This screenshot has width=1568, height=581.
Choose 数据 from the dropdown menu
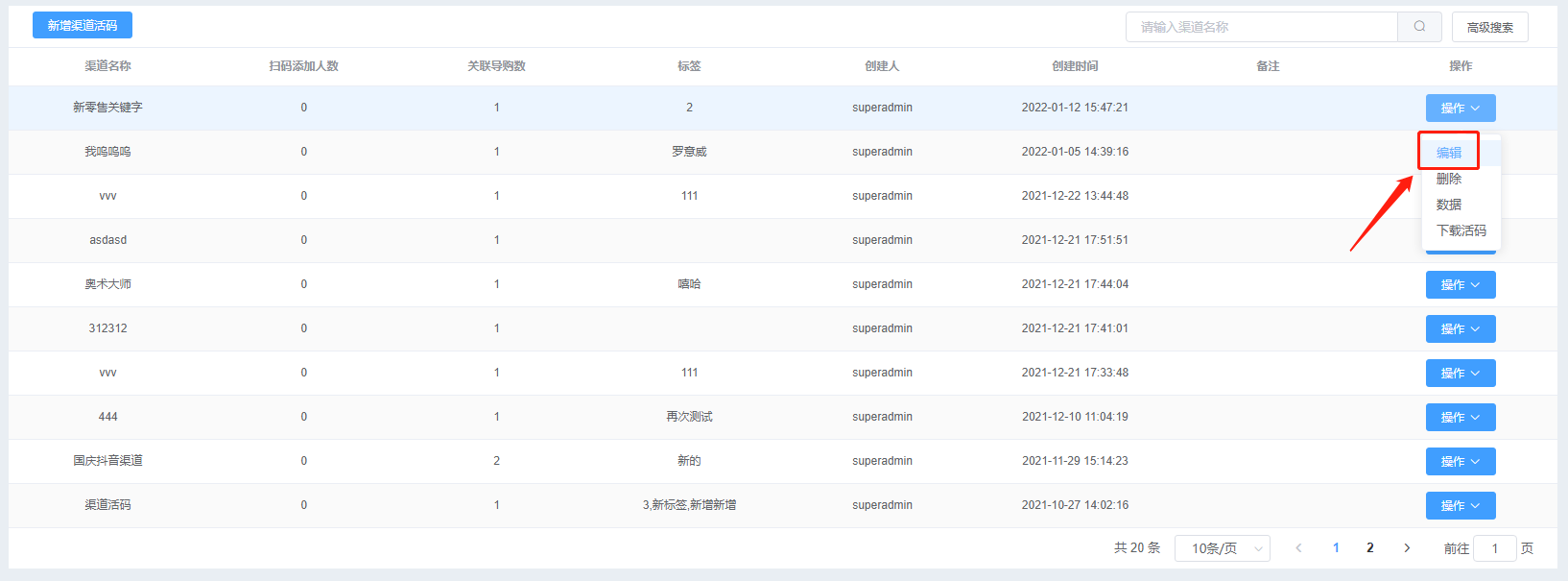click(1449, 205)
